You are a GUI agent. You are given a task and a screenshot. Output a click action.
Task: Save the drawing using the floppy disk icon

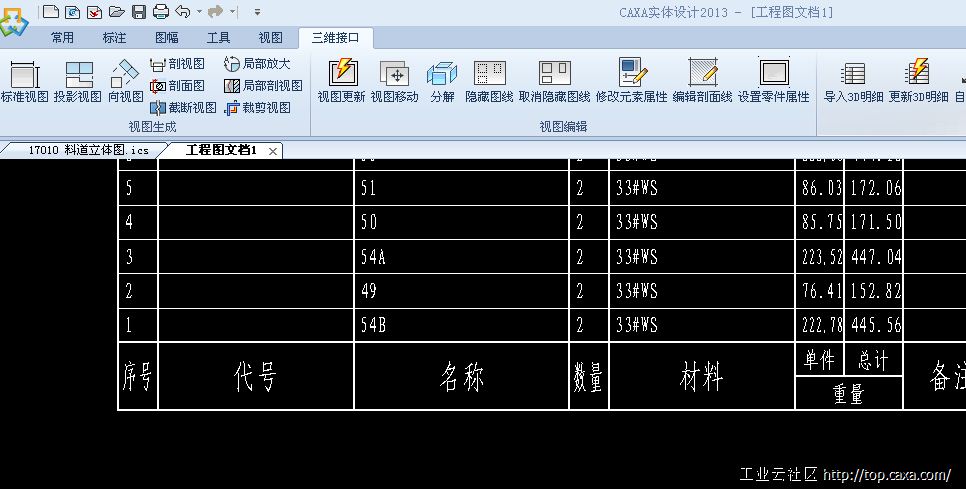pos(139,11)
